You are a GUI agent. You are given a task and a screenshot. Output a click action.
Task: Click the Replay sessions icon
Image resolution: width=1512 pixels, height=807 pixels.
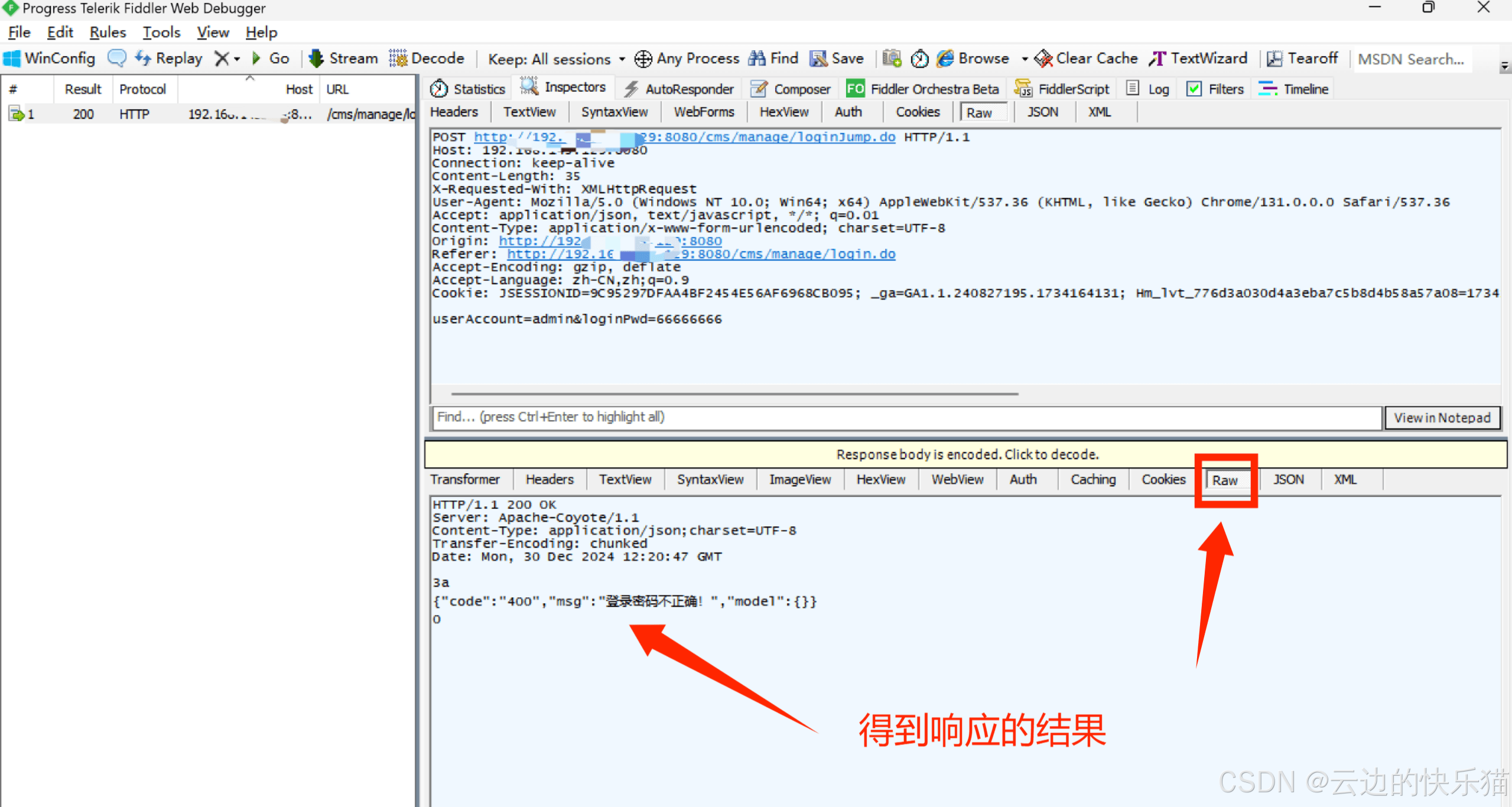point(143,58)
